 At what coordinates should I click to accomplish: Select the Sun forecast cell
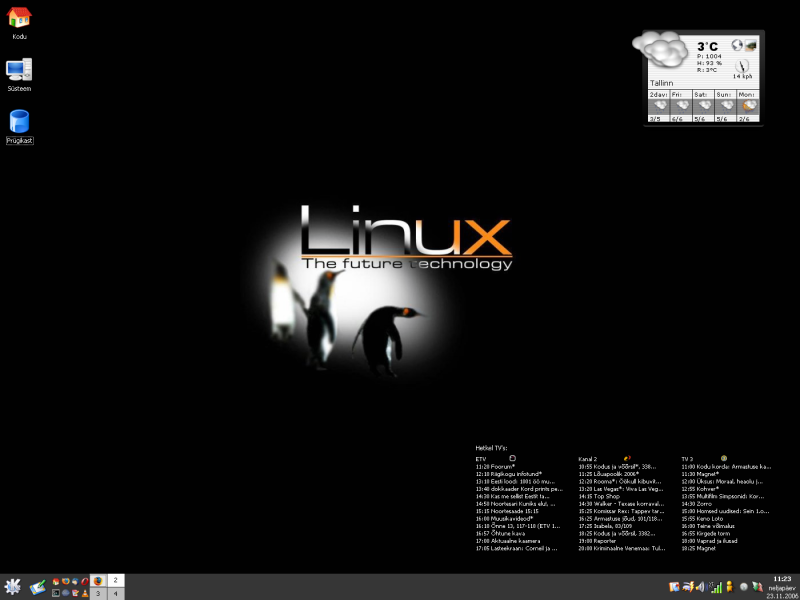[726, 106]
